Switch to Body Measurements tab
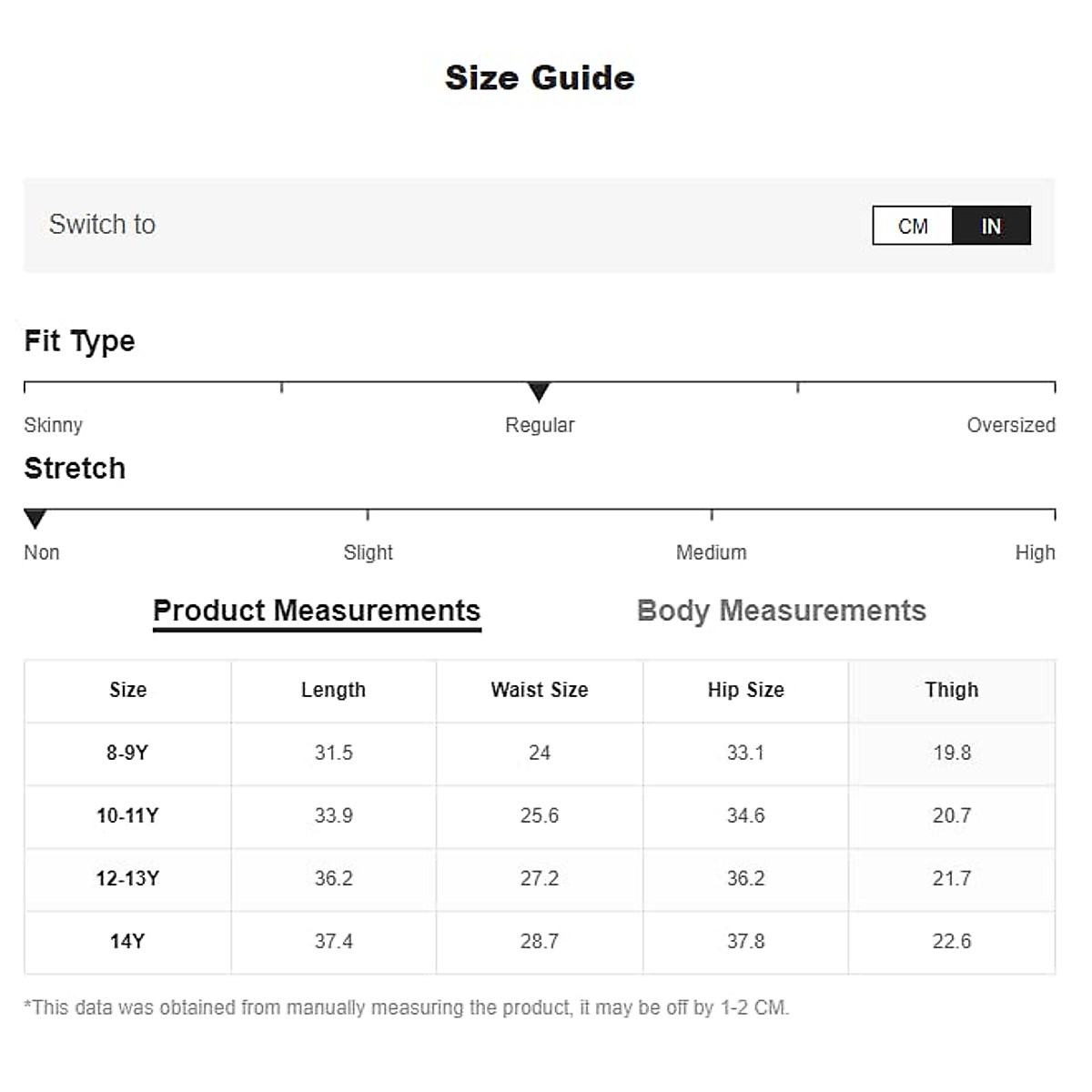Screen dimensions: 1092x1092 tap(781, 611)
